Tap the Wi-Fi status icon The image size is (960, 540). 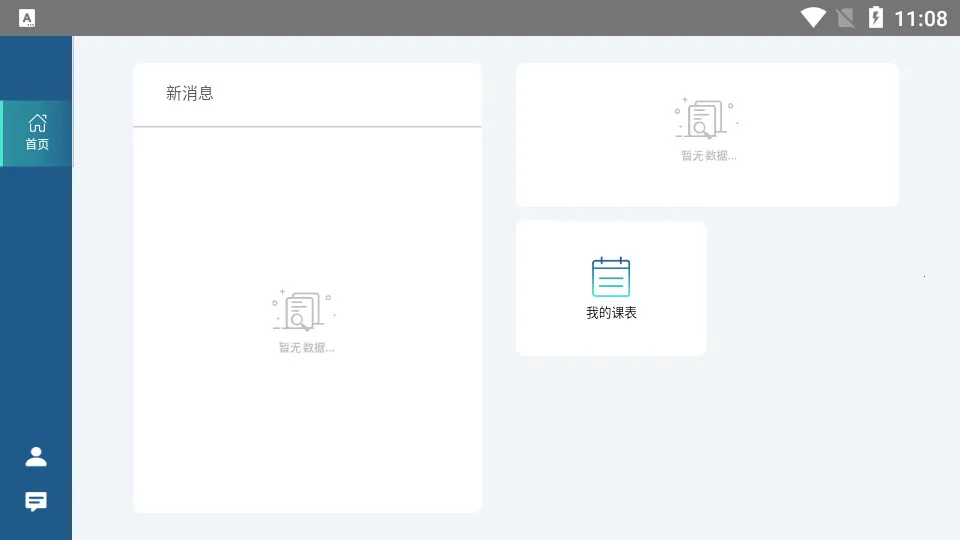tap(813, 18)
